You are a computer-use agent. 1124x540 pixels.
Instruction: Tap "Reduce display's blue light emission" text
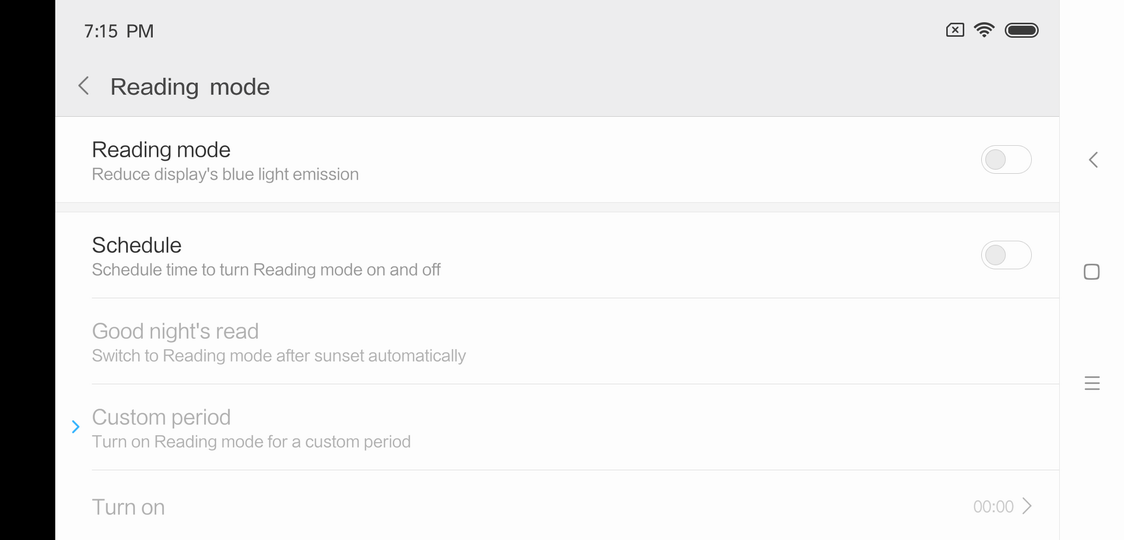pyautogui.click(x=225, y=174)
